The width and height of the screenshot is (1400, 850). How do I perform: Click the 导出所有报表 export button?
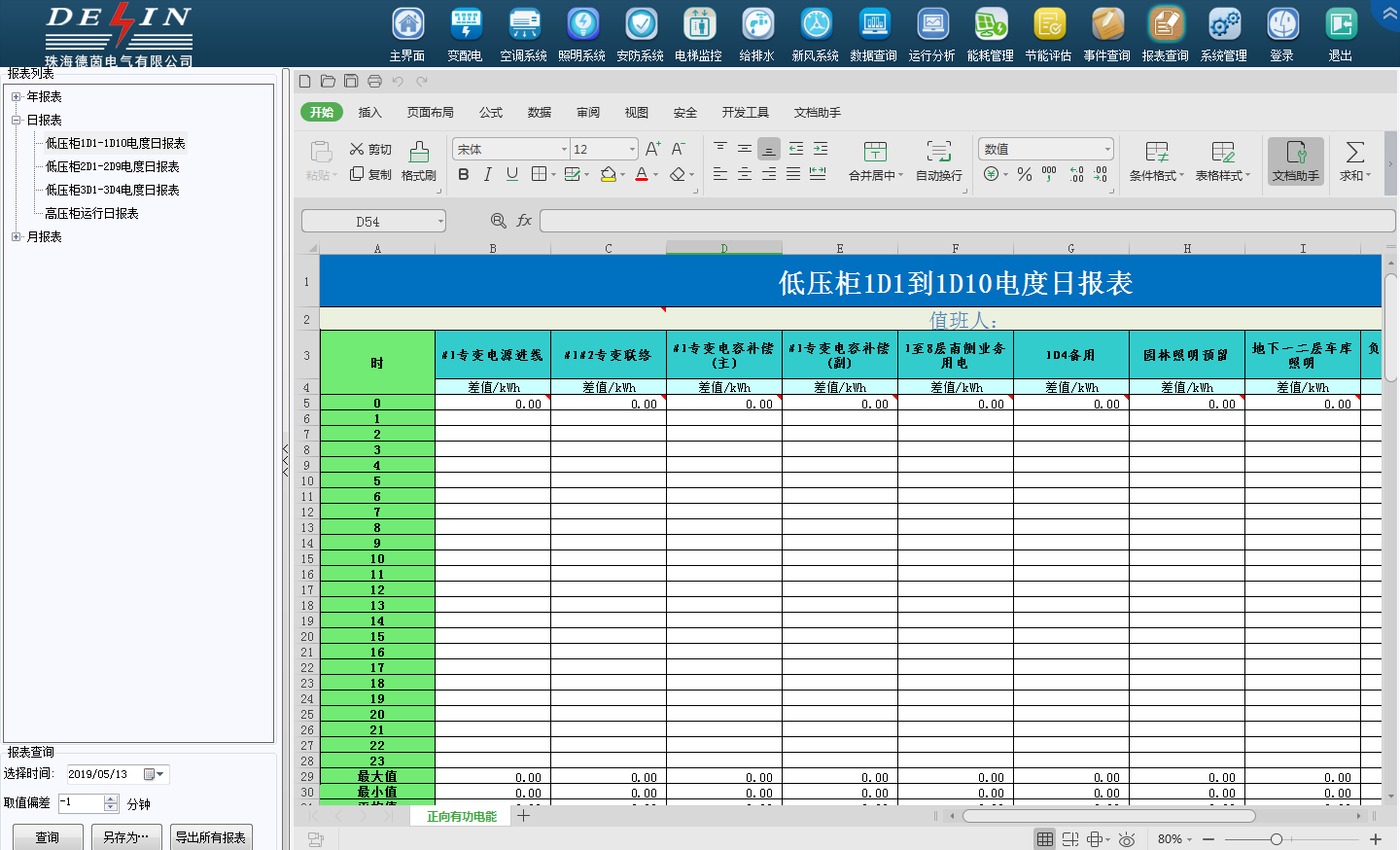(211, 837)
